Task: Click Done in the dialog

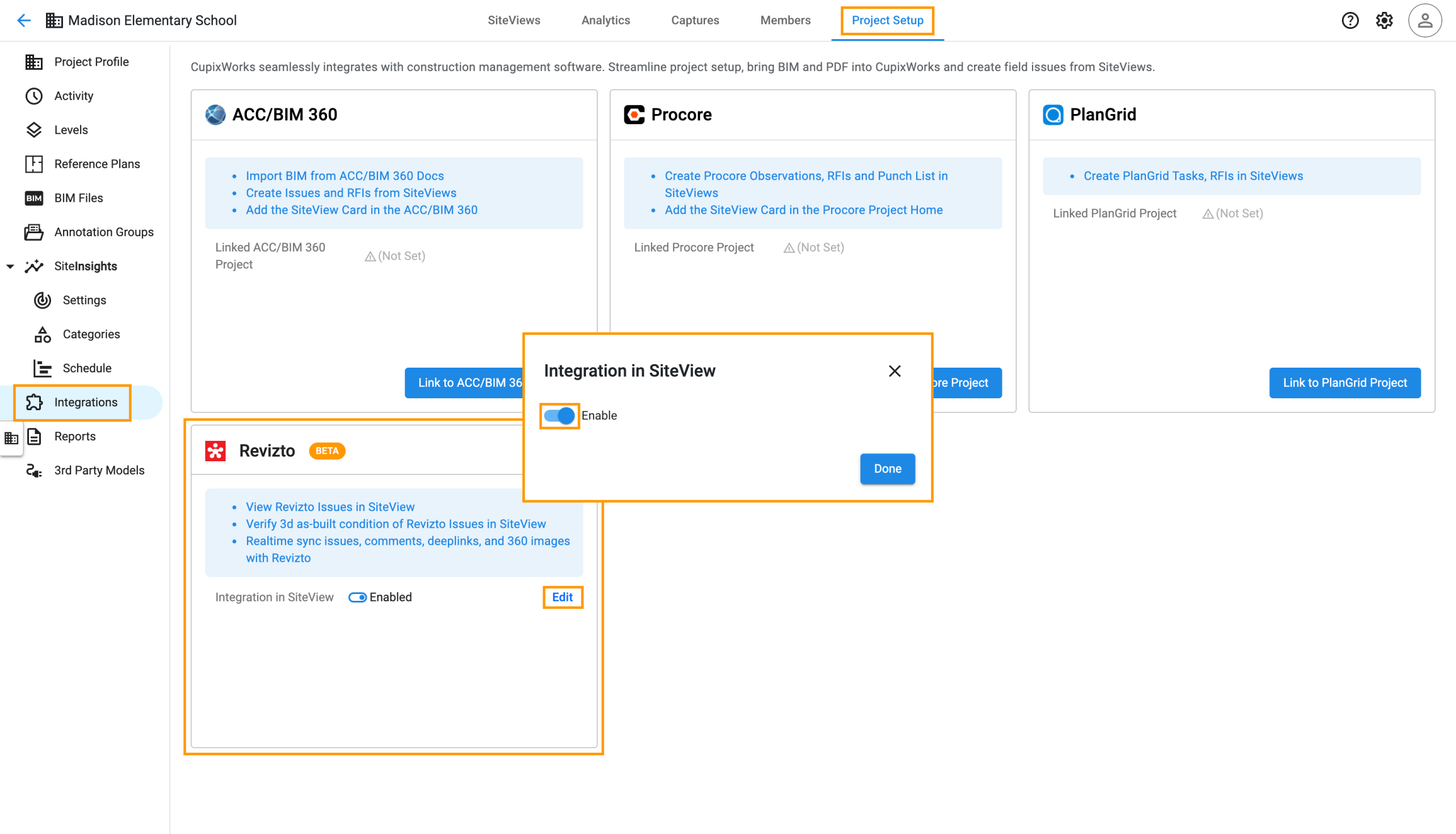Action: tap(887, 469)
